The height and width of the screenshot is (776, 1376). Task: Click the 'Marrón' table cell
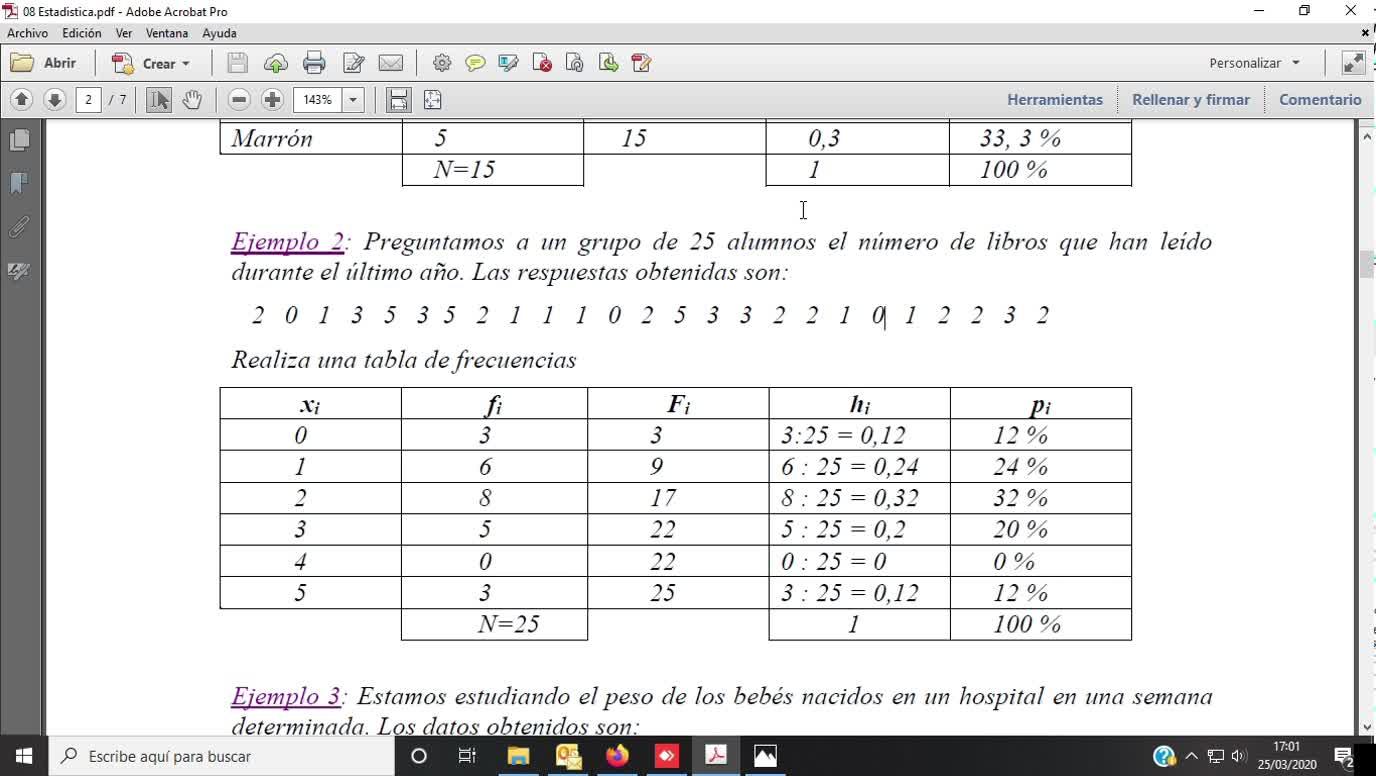(311, 138)
